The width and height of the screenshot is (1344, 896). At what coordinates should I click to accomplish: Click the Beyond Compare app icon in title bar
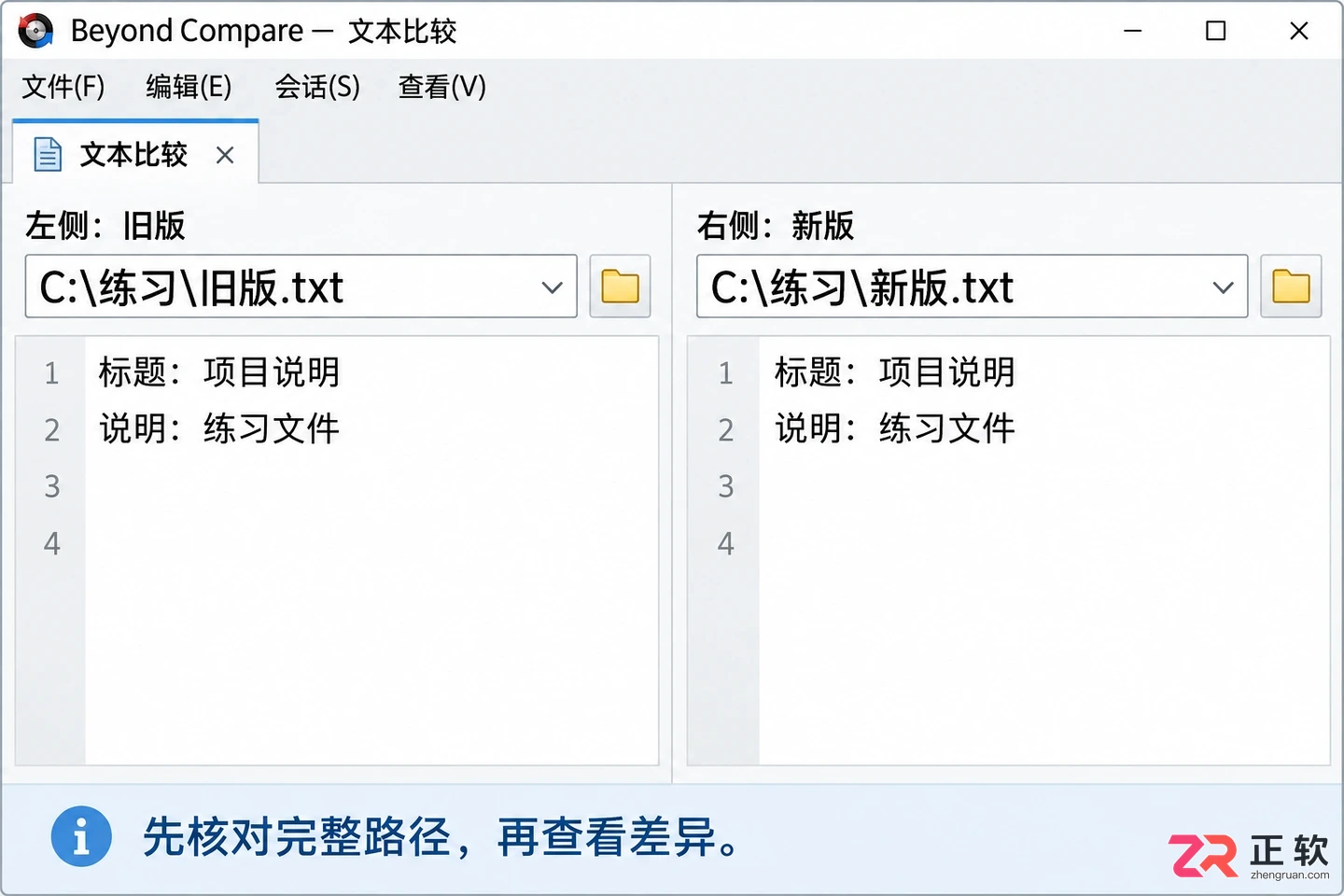click(35, 31)
